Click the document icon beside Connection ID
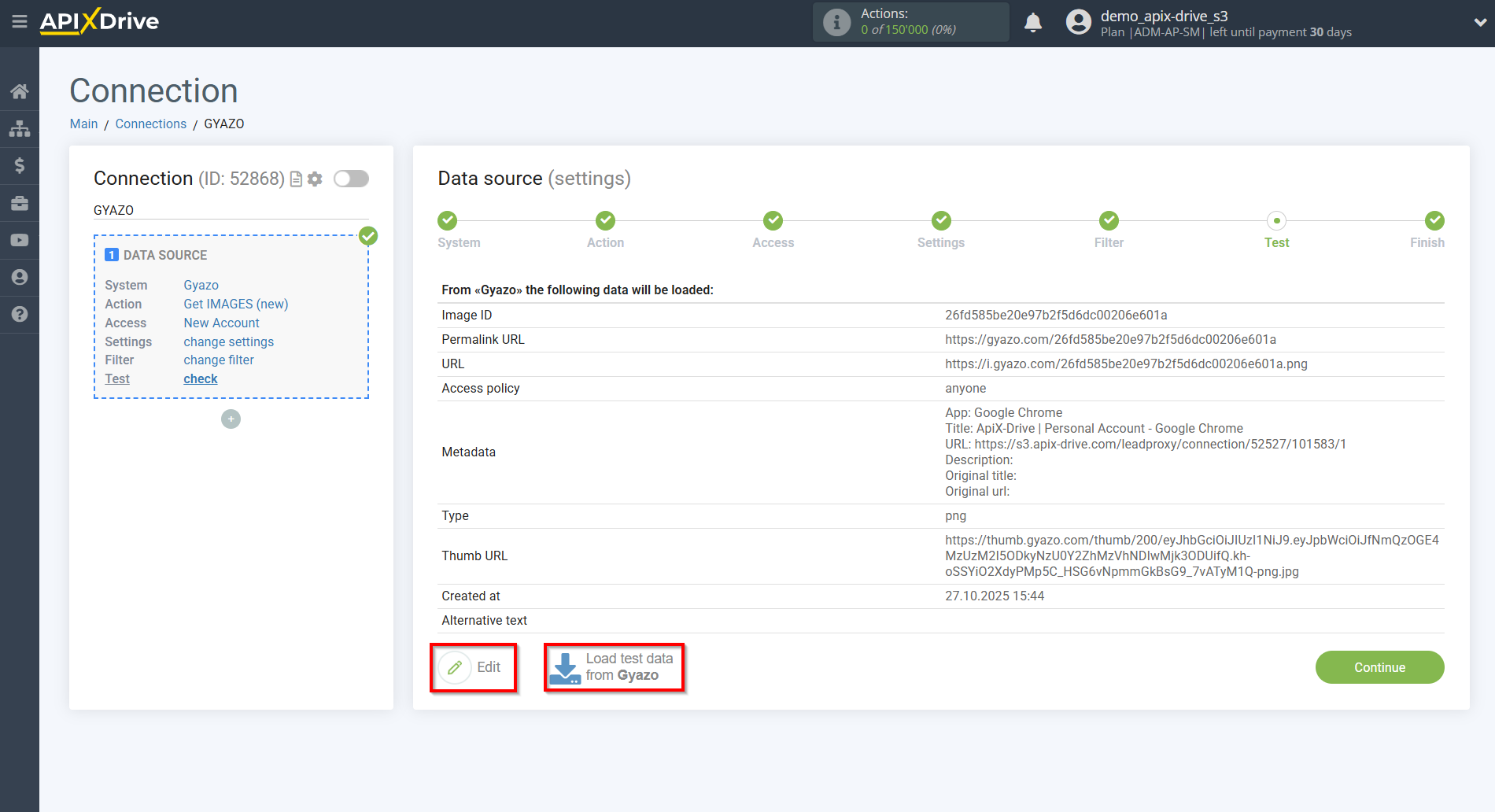This screenshot has width=1495, height=812. (295, 179)
